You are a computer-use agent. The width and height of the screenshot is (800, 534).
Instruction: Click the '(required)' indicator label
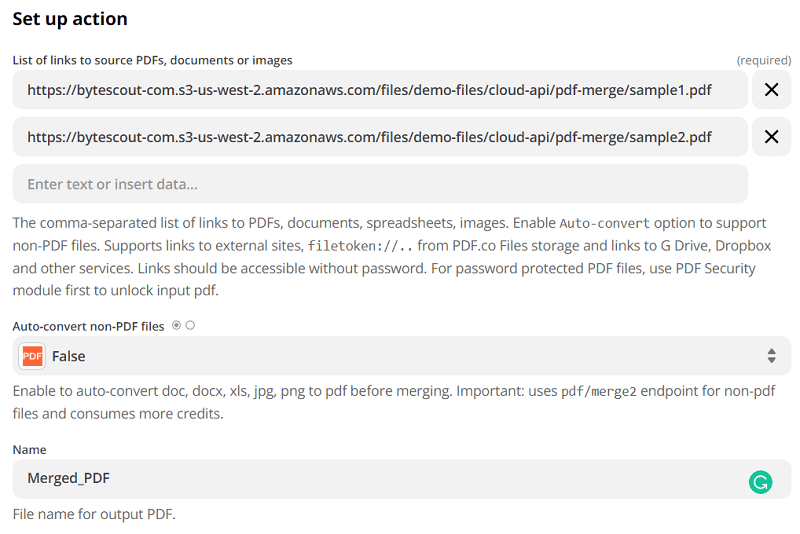pyautogui.click(x=763, y=61)
